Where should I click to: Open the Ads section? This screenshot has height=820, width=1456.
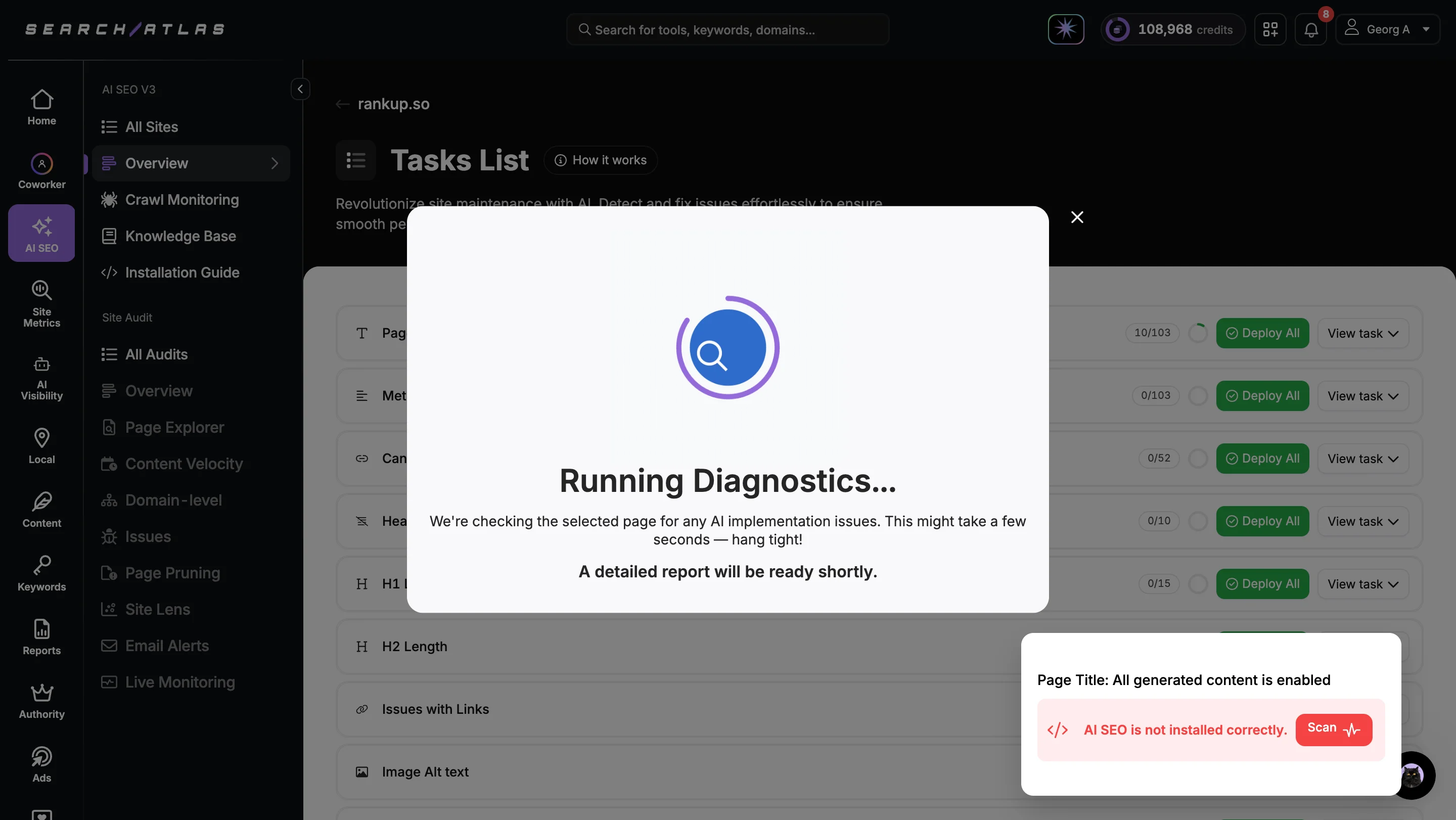tap(41, 764)
